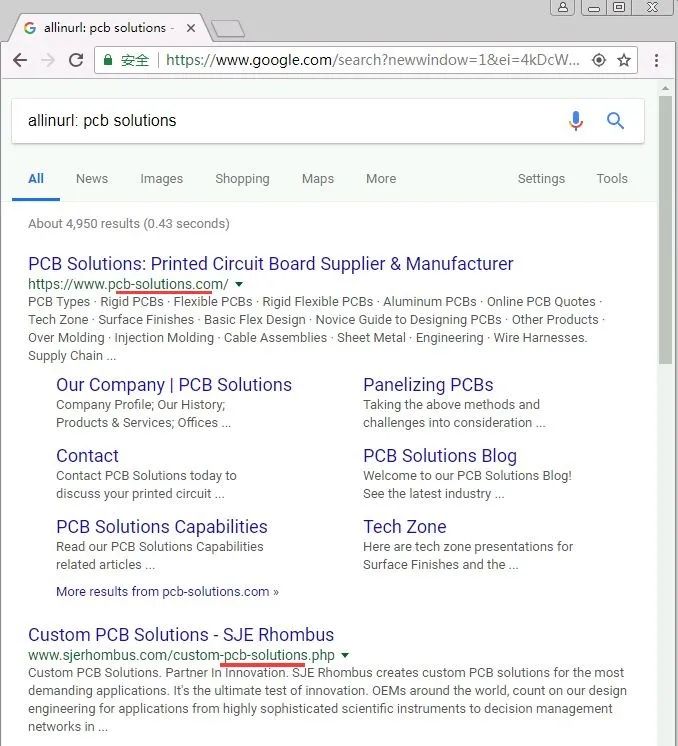The width and height of the screenshot is (678, 746).
Task: Close the allinurl: pcb solutions tab
Action: [191, 28]
